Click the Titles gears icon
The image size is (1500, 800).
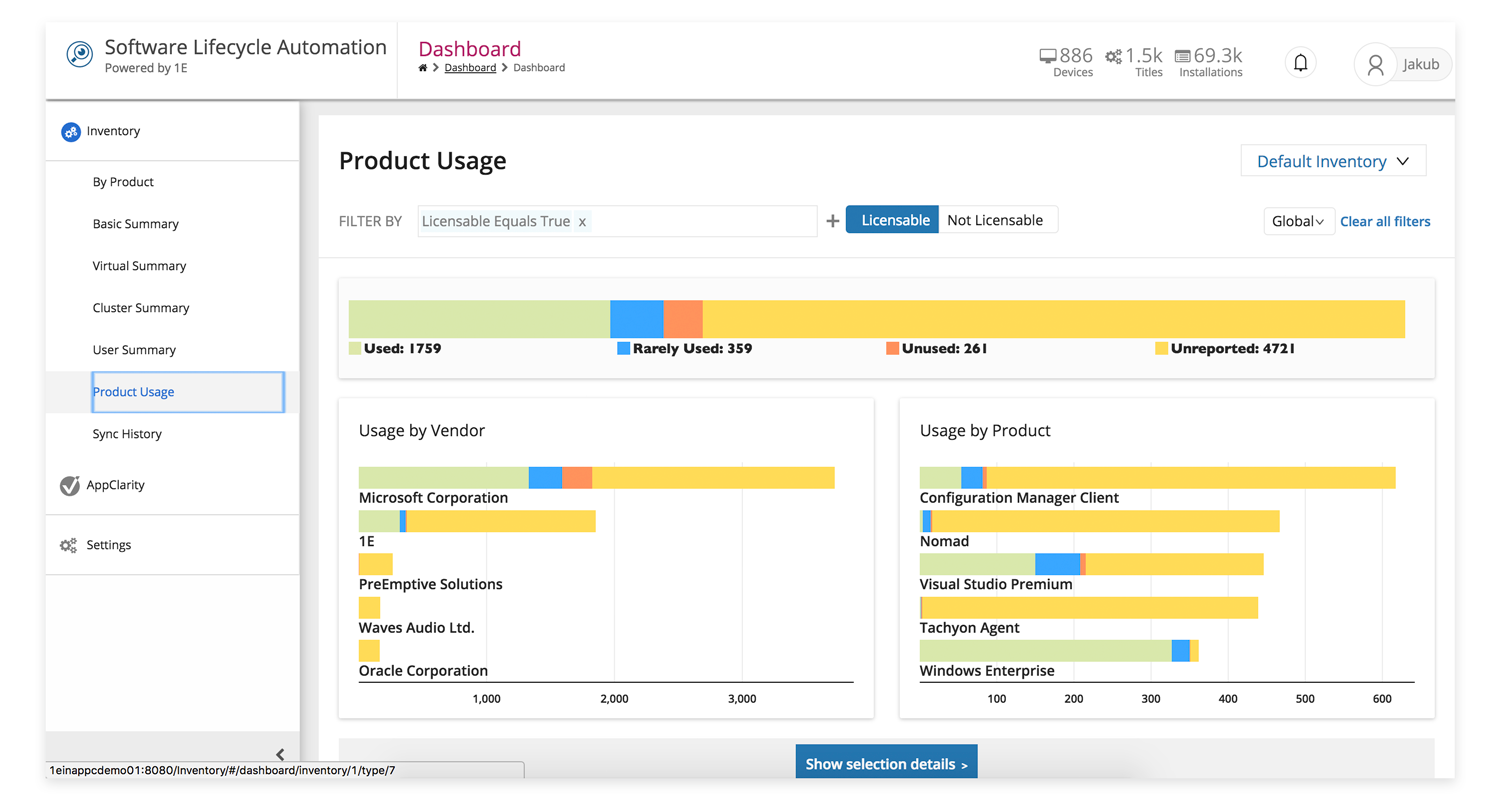click(x=1113, y=57)
